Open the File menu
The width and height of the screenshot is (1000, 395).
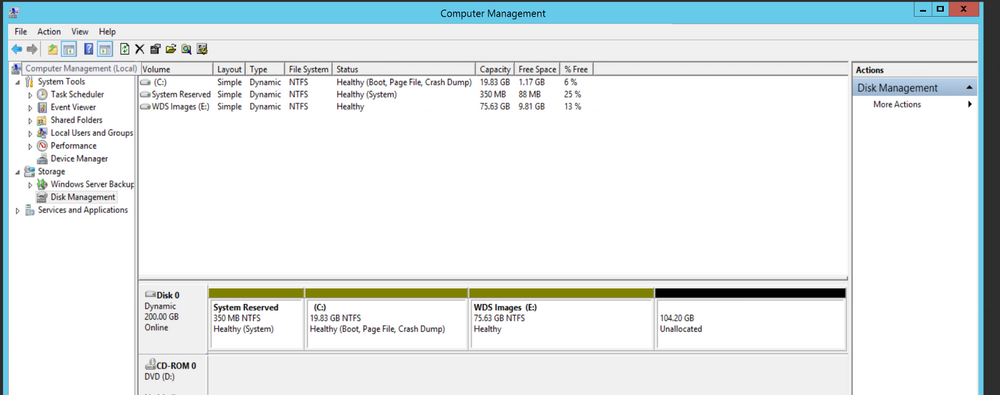(x=20, y=31)
